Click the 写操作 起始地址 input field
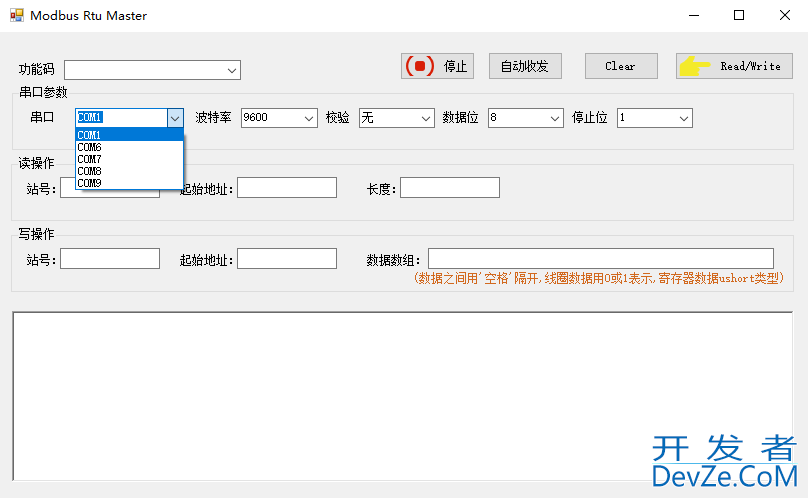This screenshot has width=808, height=498. tap(287, 259)
